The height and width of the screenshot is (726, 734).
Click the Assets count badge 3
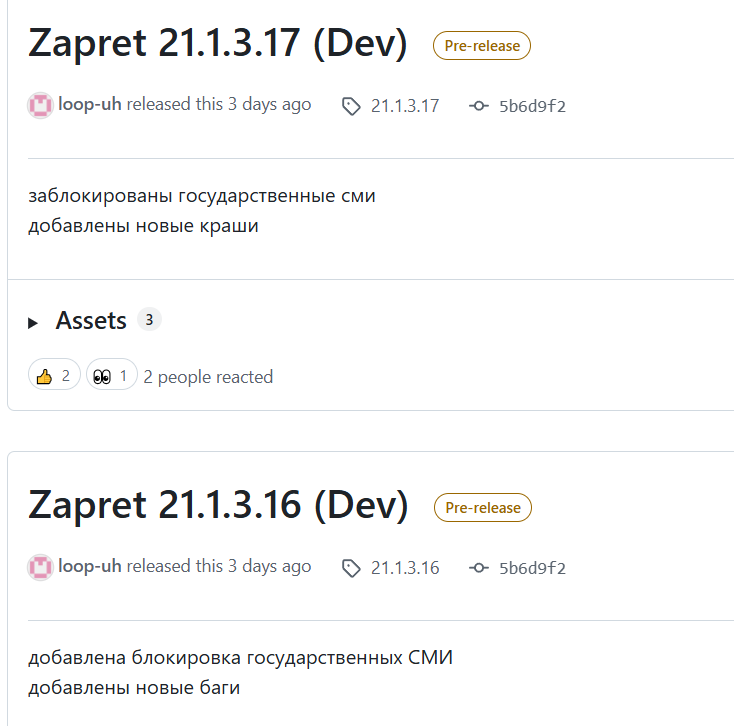pos(149,320)
